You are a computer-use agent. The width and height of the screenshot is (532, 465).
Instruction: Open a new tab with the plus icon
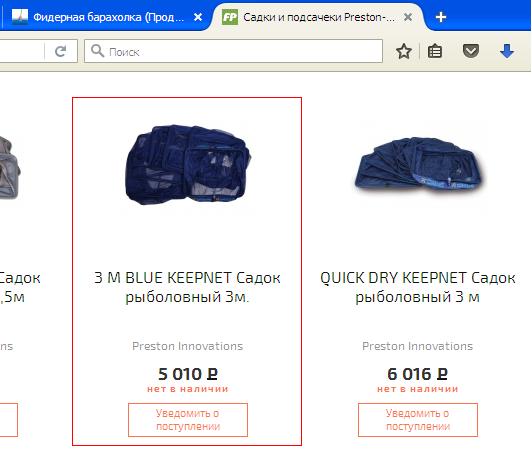441,17
